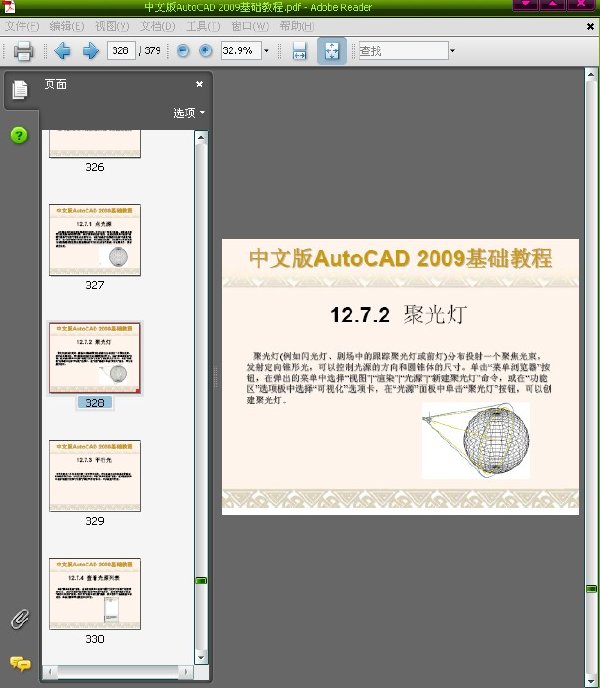Click the document green vertical scroll thumb
Screen dimensions: 600x688
591,588
